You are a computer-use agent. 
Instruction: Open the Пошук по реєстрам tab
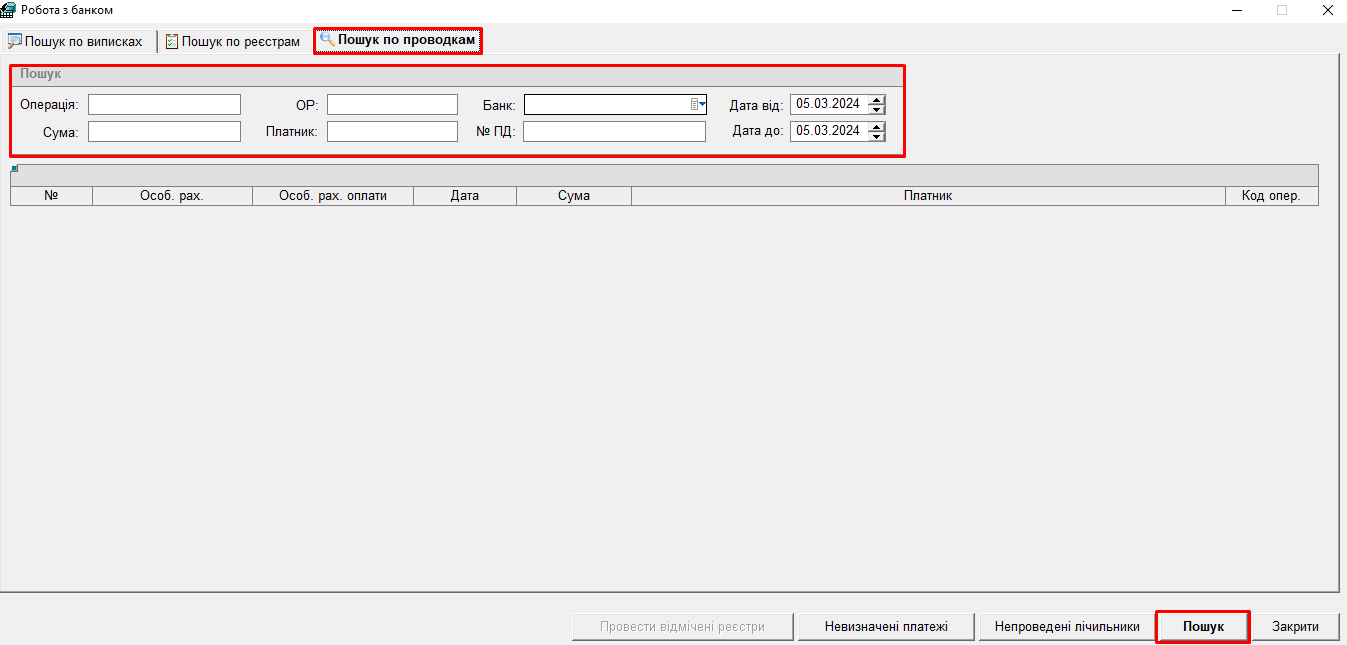point(232,42)
